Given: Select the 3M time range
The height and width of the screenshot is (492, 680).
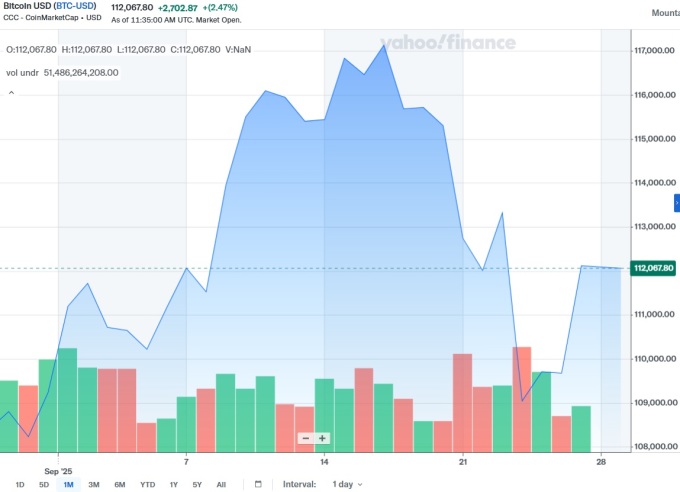Looking at the screenshot, I should (x=94, y=485).
